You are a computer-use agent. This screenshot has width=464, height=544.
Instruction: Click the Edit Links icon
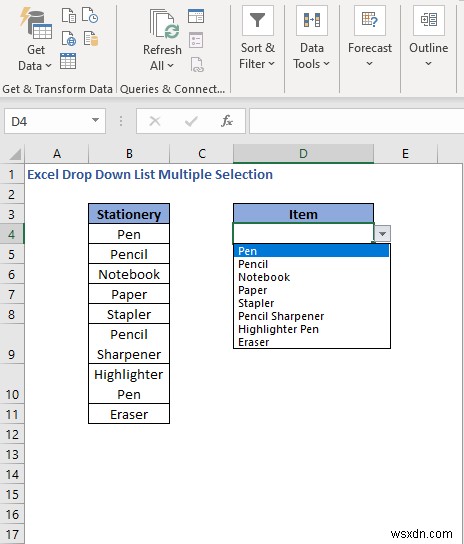(x=197, y=65)
